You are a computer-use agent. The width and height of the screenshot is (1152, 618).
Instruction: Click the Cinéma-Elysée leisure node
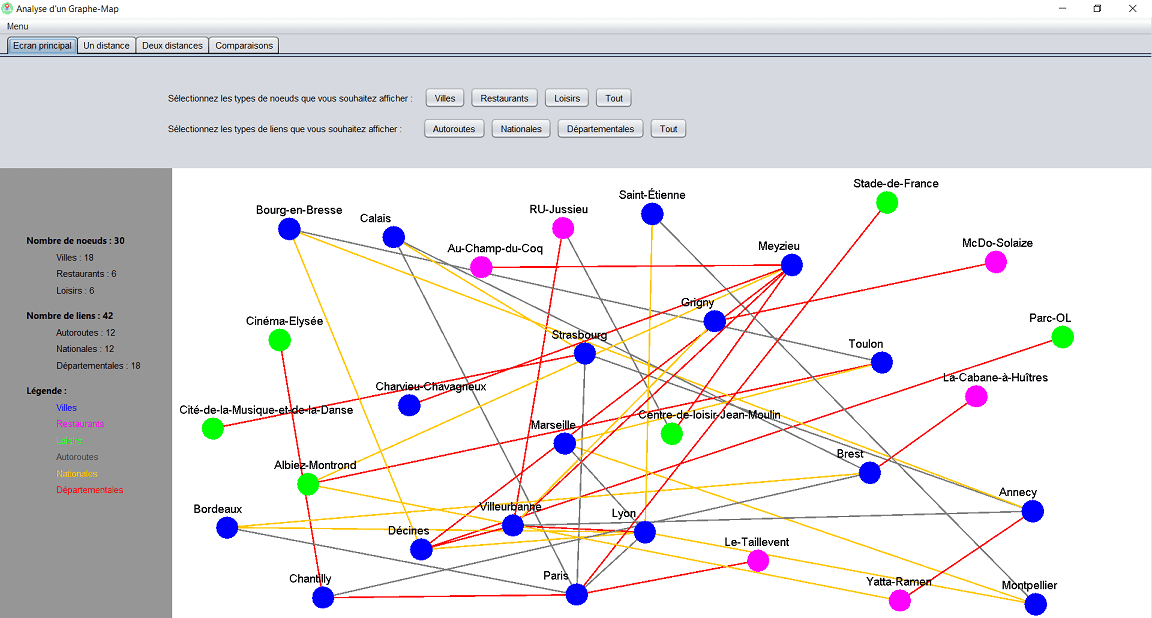279,340
